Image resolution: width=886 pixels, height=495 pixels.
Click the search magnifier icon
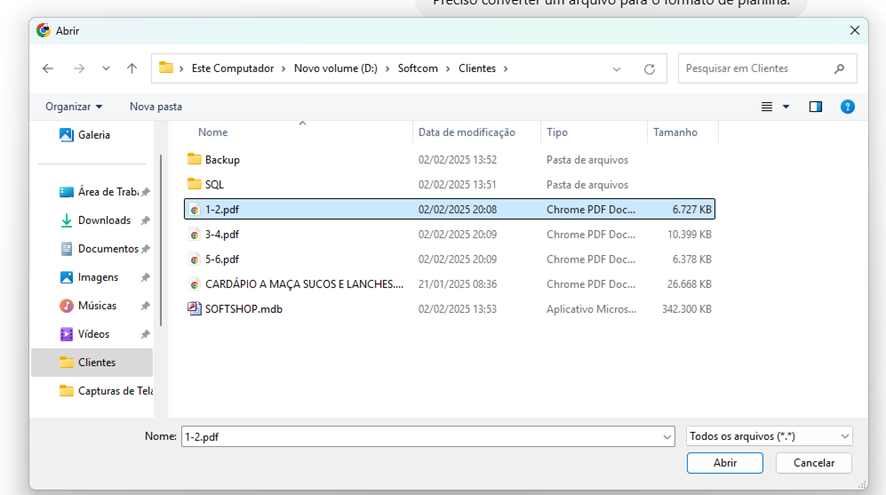pyautogui.click(x=839, y=69)
